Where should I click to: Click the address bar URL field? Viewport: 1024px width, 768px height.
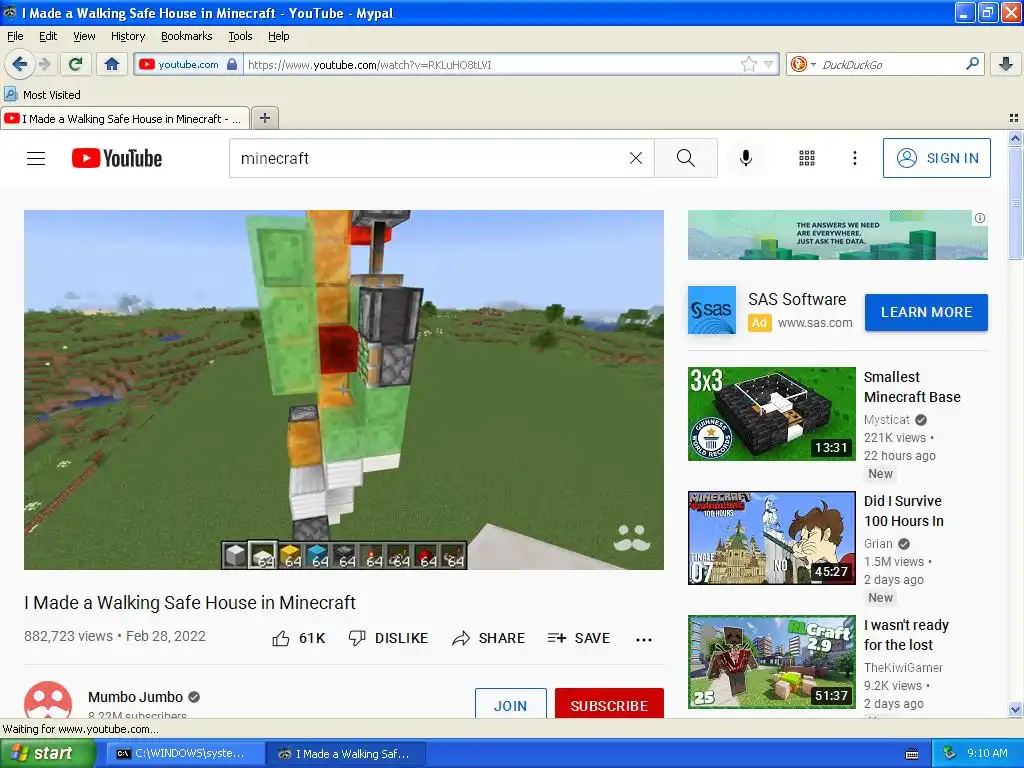(x=493, y=65)
